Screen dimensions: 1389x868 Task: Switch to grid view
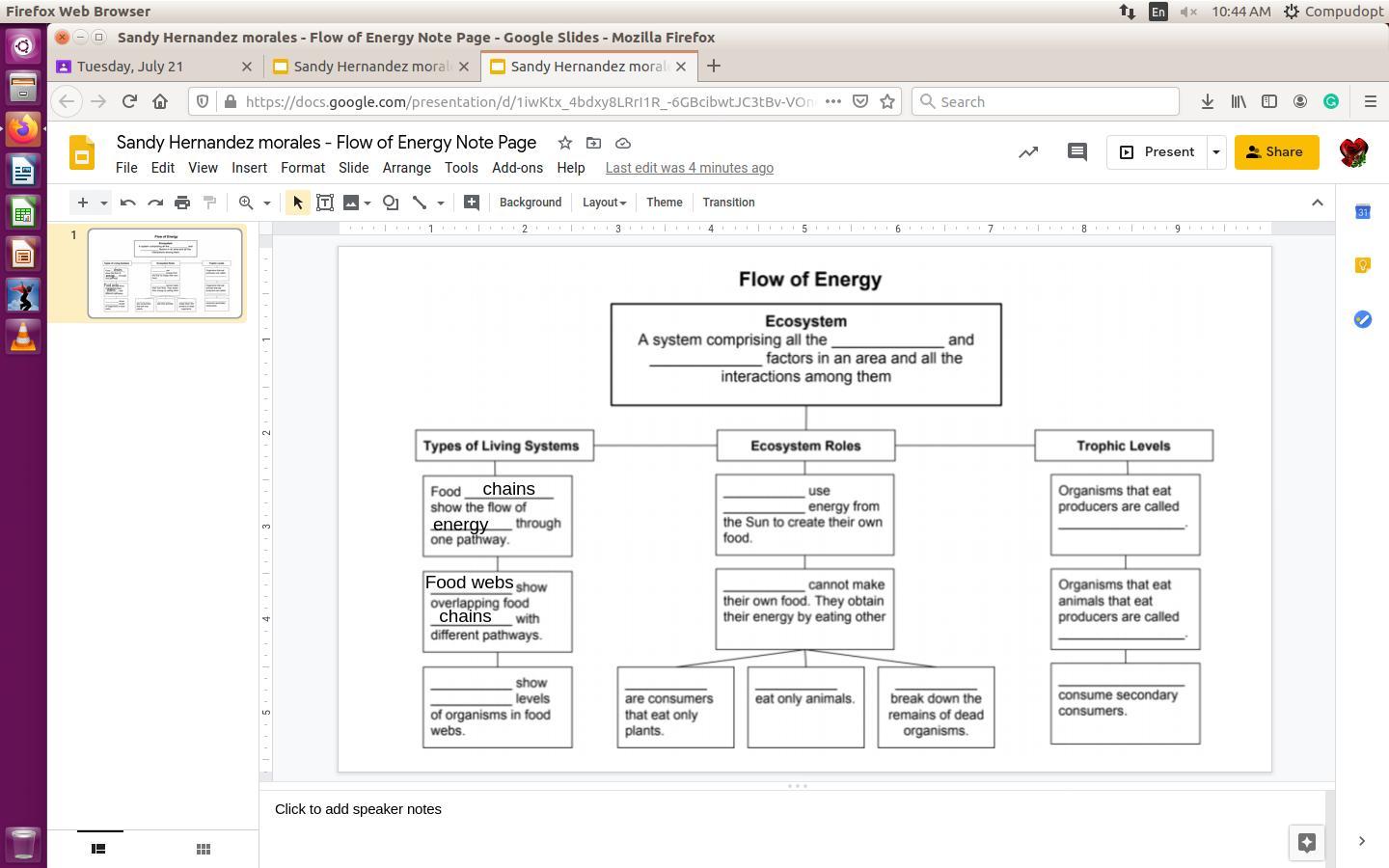pyautogui.click(x=204, y=849)
